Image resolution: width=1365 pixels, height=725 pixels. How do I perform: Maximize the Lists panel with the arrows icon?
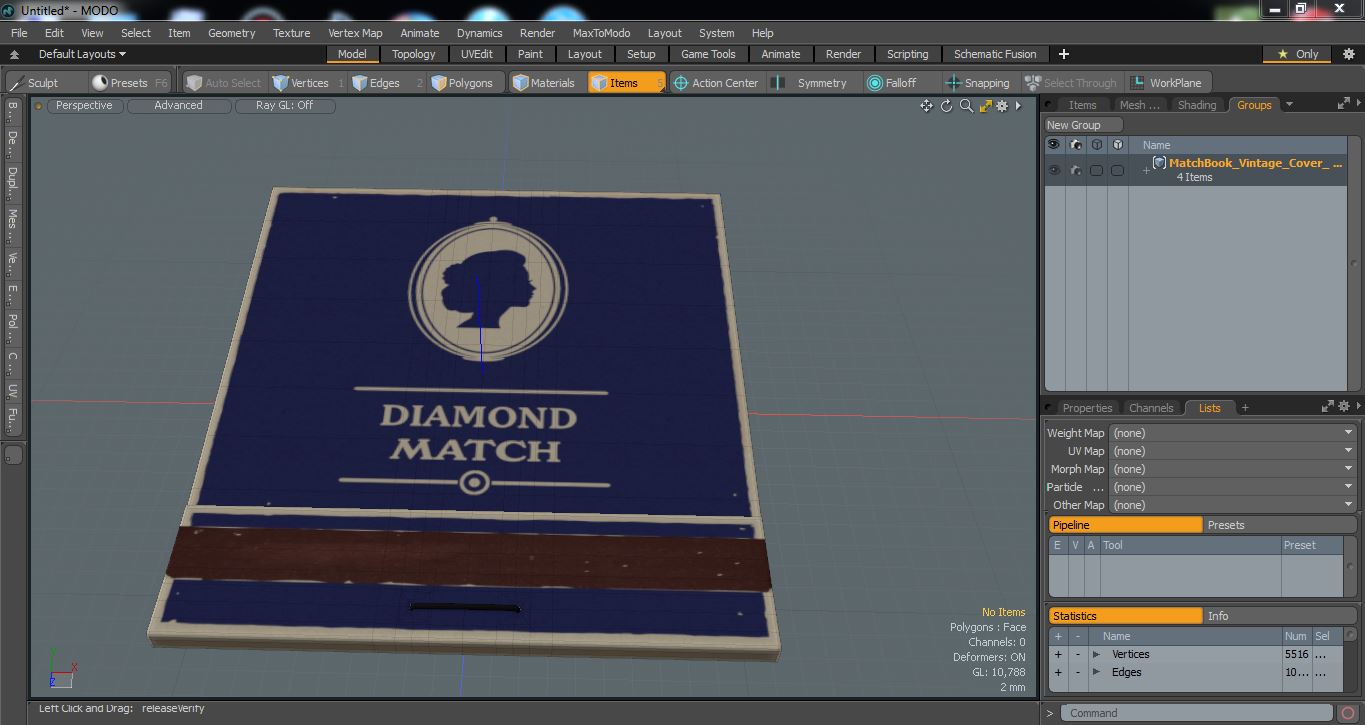coord(1328,406)
